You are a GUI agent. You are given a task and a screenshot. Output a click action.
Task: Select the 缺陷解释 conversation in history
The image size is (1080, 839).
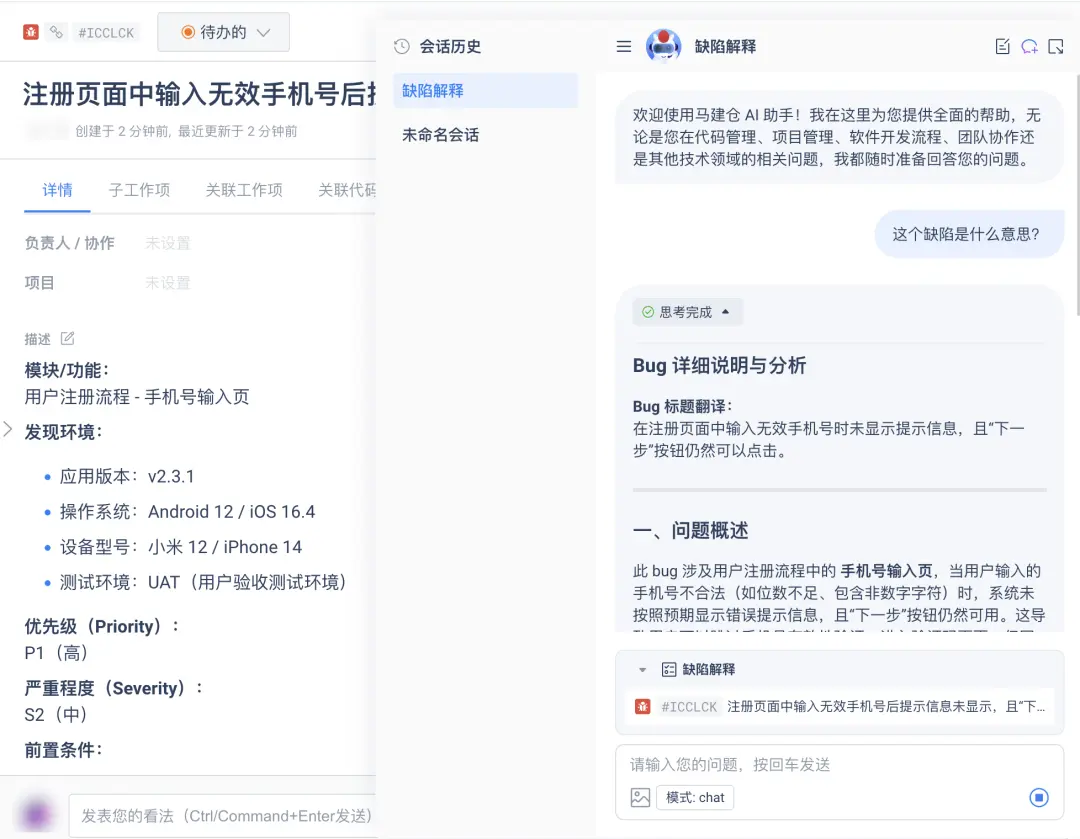click(486, 90)
